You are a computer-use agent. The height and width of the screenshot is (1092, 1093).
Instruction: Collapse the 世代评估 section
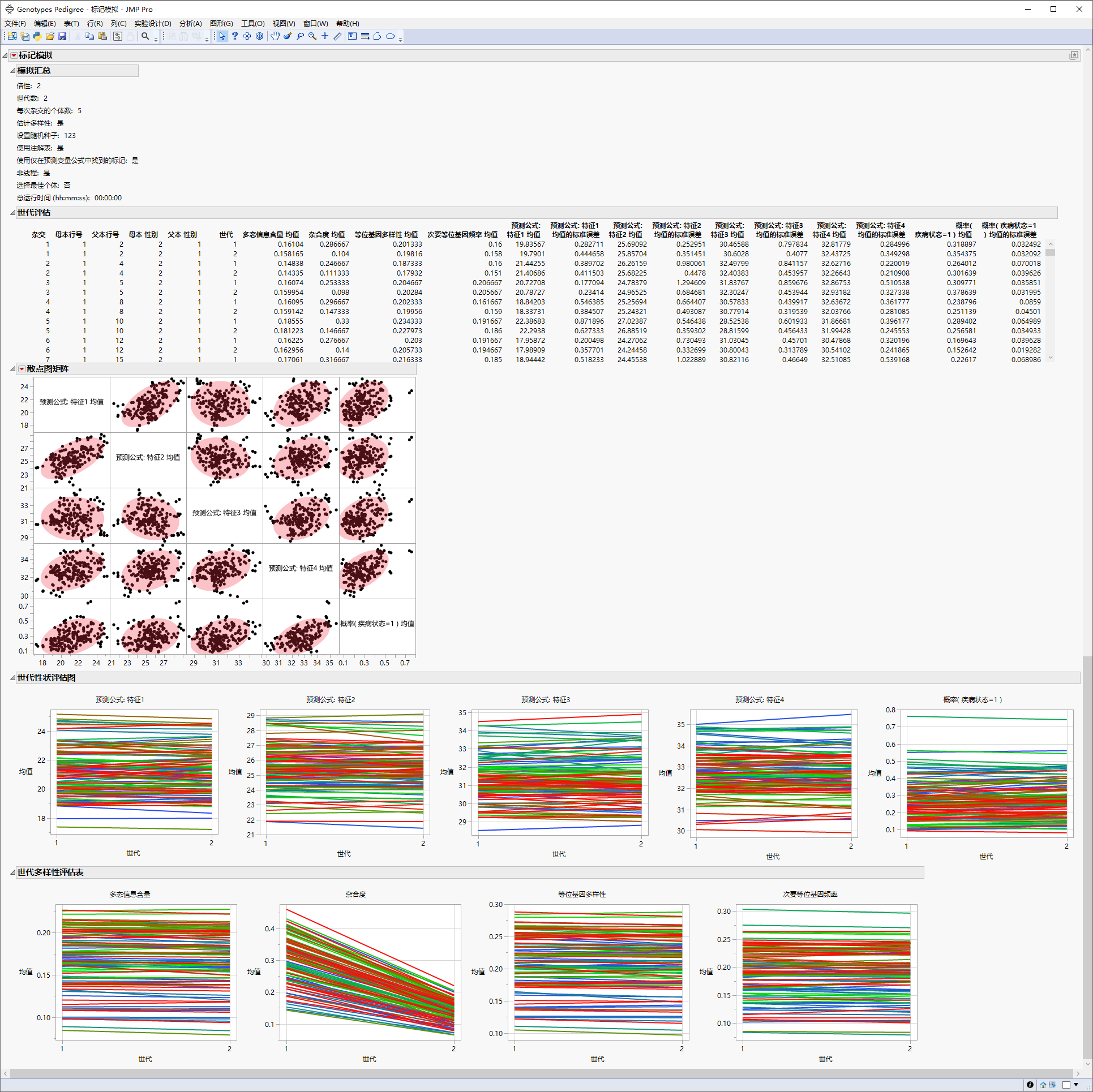(x=12, y=213)
